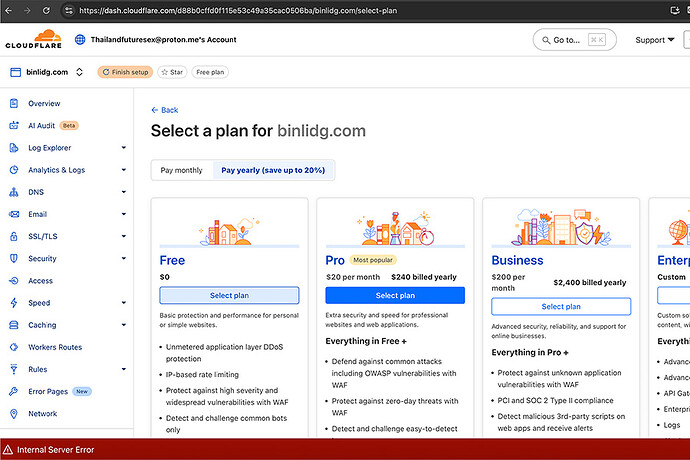The height and width of the screenshot is (460, 690).
Task: Click the Free plan badge
Action: tap(210, 72)
